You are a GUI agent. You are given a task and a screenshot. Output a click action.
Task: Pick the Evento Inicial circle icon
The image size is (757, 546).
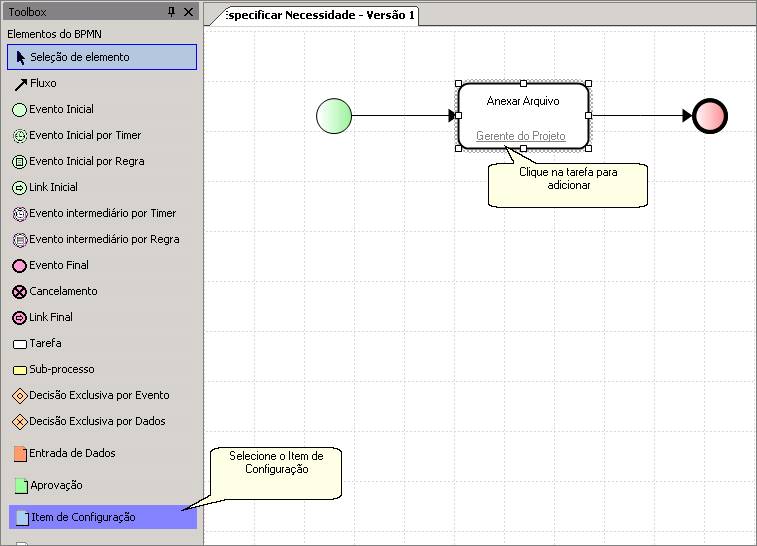click(19, 110)
